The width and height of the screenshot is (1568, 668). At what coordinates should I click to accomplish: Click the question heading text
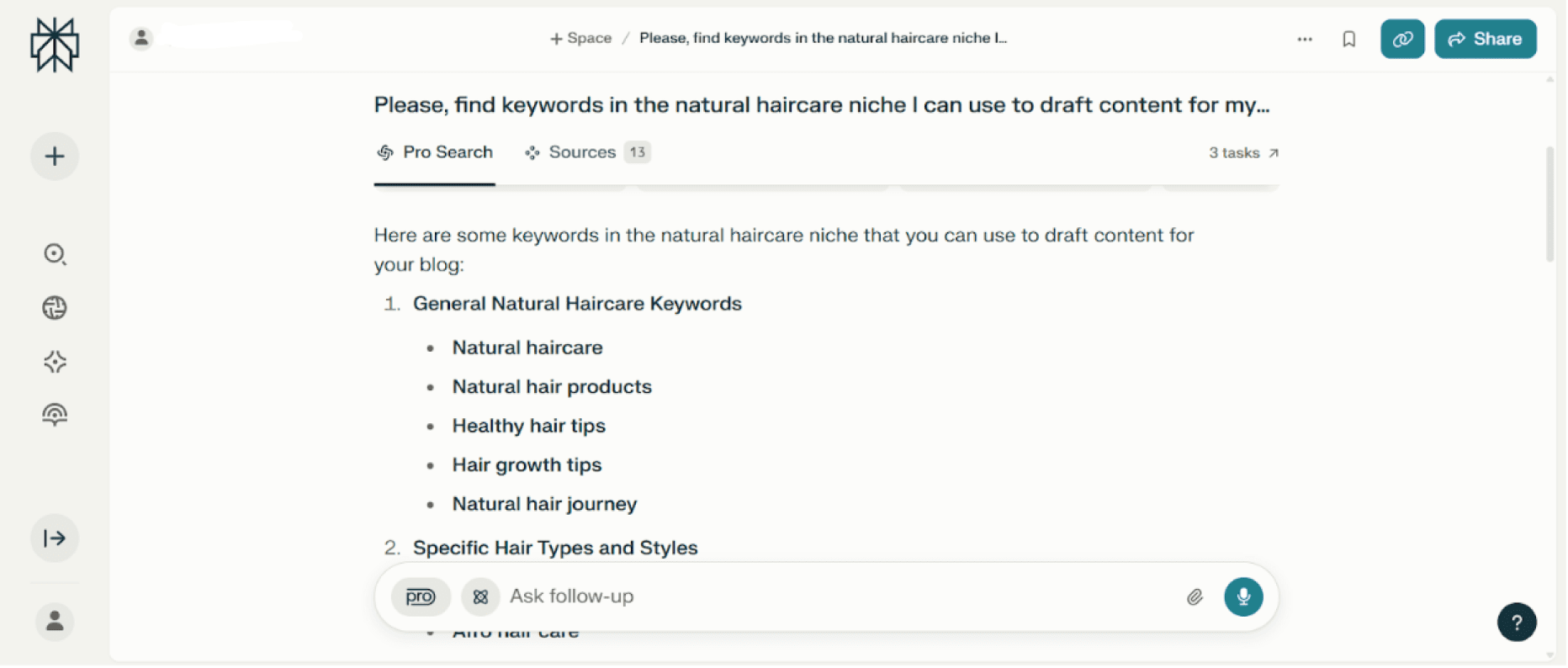pos(822,105)
